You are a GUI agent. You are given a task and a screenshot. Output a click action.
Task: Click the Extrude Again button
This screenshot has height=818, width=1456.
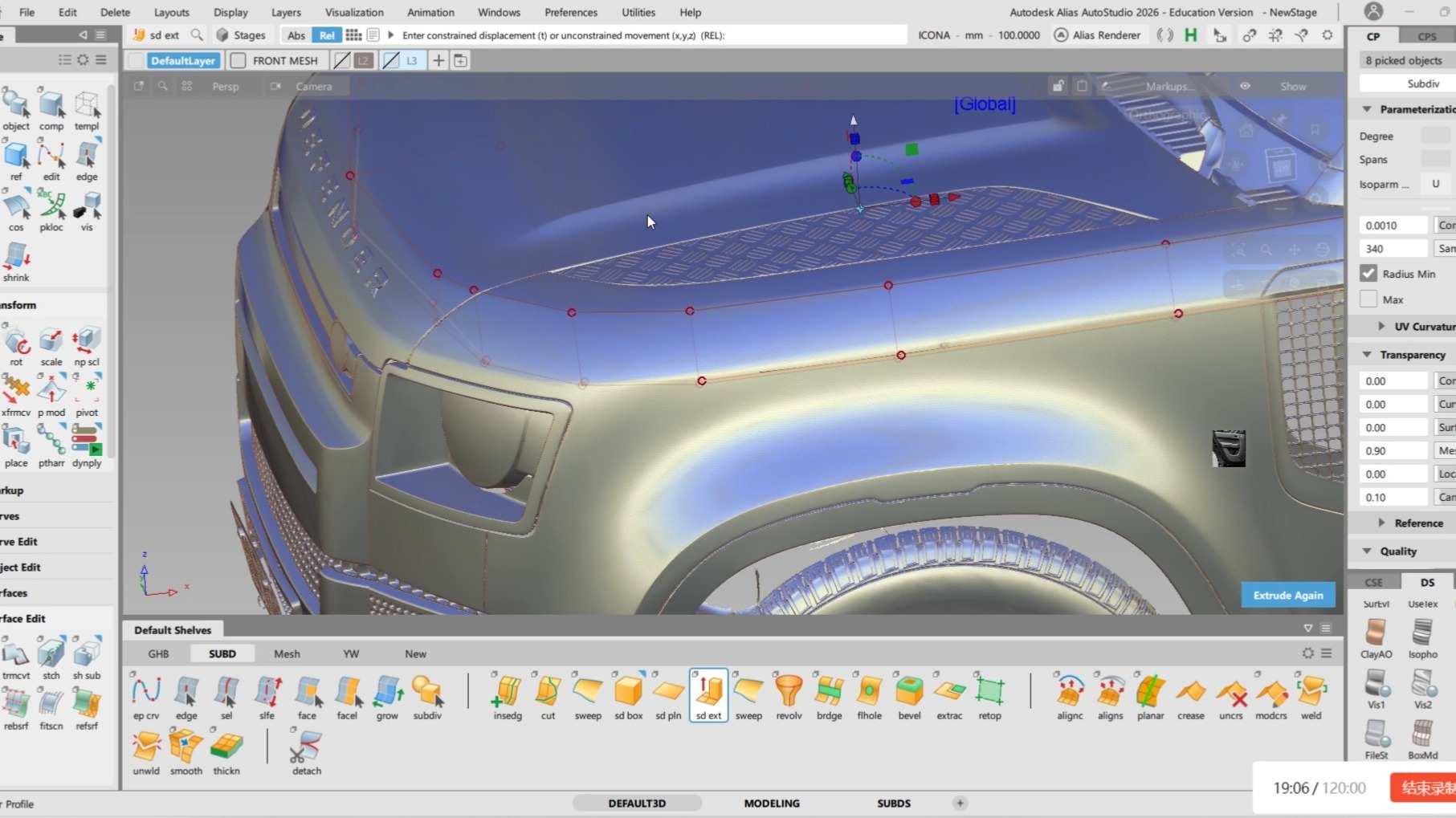(1287, 595)
